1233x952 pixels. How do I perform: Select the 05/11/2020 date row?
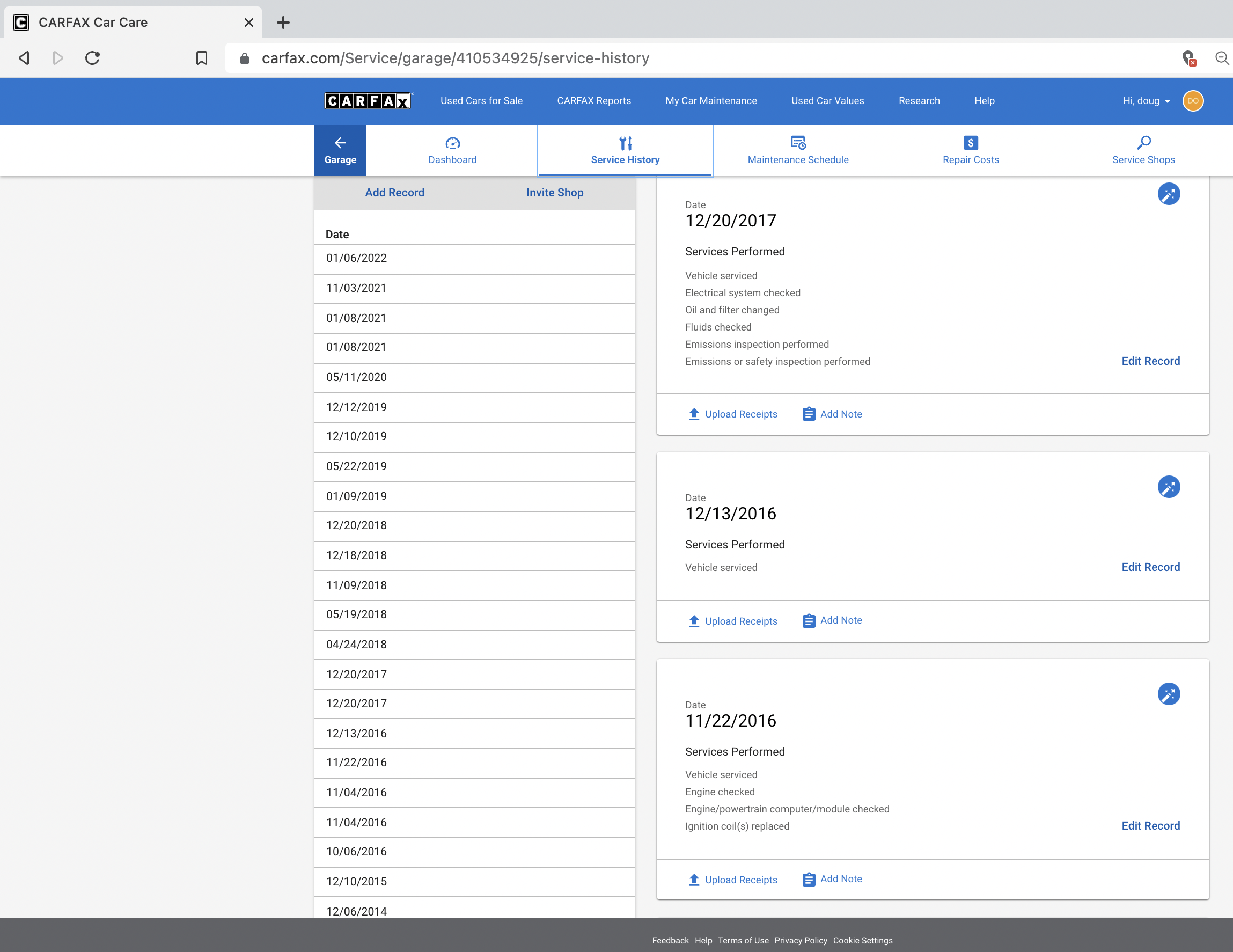pos(474,377)
